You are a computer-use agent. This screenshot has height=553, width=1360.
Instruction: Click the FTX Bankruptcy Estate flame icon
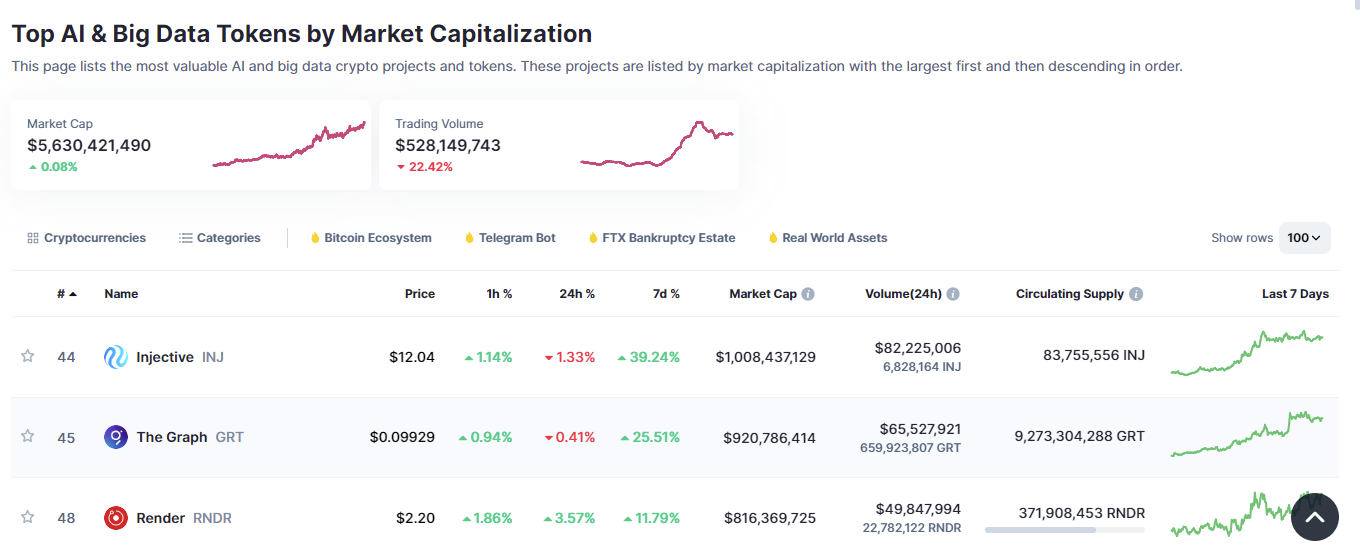pyautogui.click(x=593, y=238)
